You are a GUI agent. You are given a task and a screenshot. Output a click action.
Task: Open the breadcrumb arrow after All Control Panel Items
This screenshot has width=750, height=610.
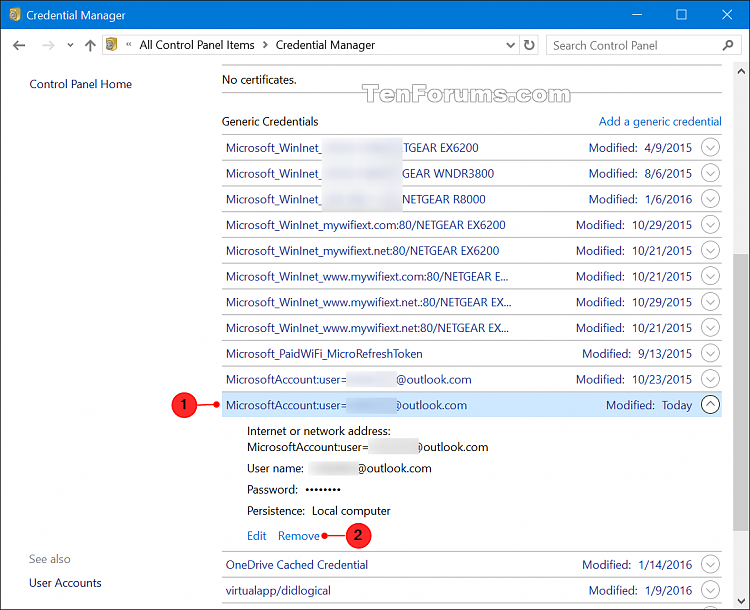coord(265,45)
